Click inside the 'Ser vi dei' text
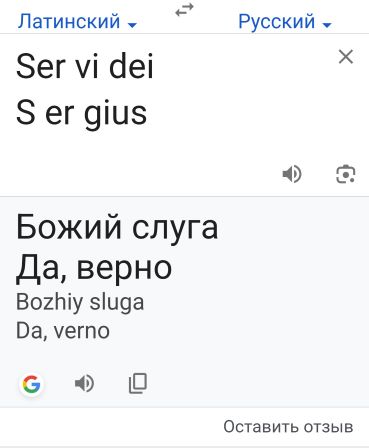Screen dimensions: 369x448 tap(85, 66)
